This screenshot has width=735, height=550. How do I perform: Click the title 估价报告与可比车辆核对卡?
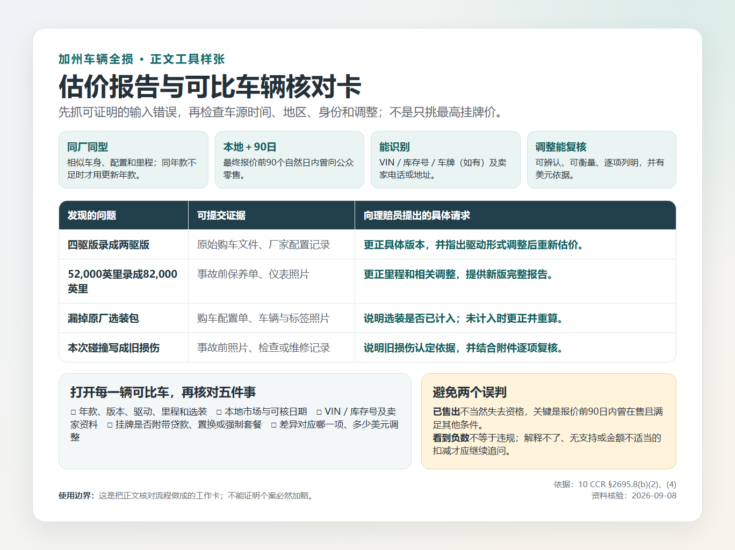tap(210, 86)
